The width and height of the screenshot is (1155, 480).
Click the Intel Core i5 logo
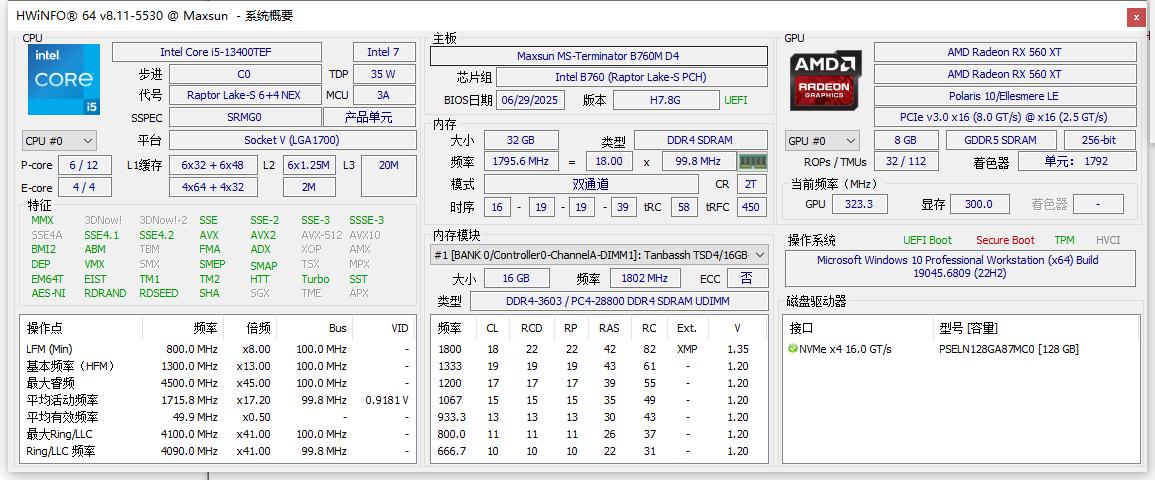[x=64, y=80]
